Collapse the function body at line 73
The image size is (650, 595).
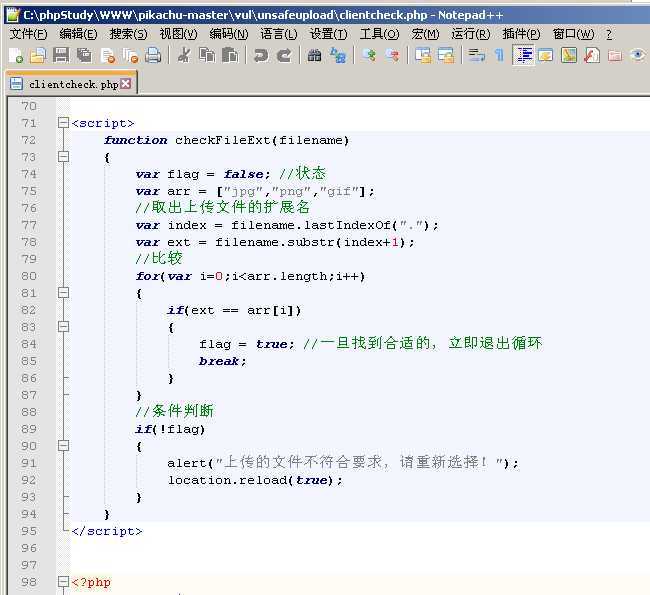tap(63, 157)
